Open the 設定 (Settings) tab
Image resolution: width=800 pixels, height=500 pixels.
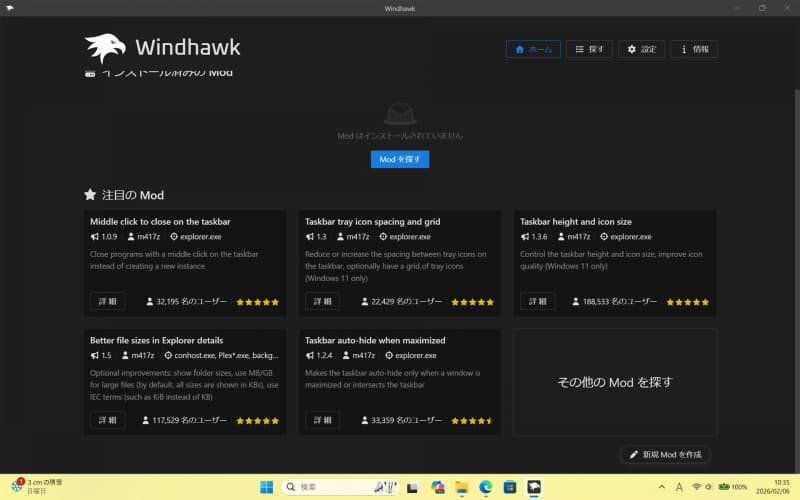coord(641,49)
